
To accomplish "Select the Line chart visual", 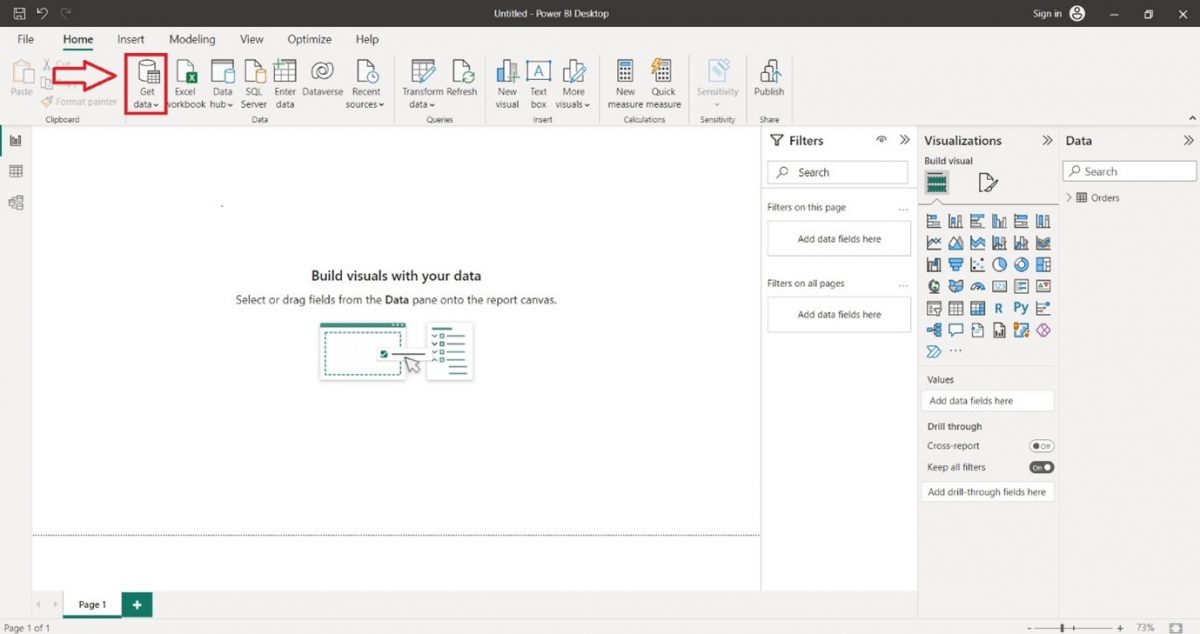I will [934, 242].
